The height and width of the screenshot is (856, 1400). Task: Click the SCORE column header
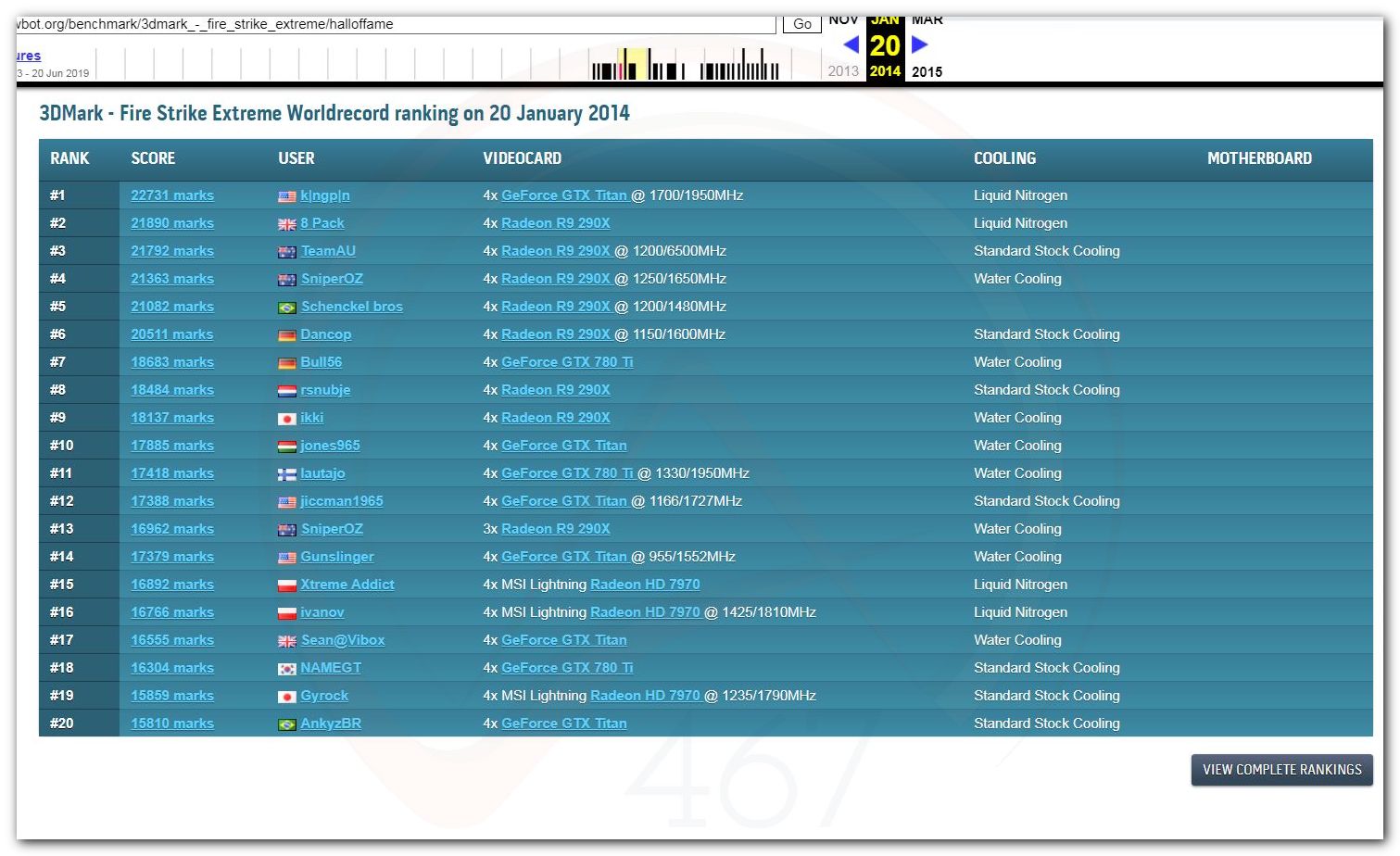[x=153, y=158]
